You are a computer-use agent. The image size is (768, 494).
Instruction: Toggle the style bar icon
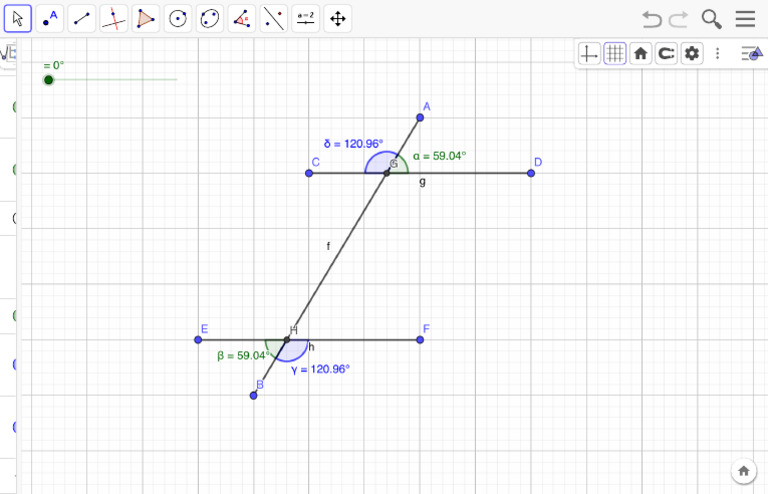[752, 53]
